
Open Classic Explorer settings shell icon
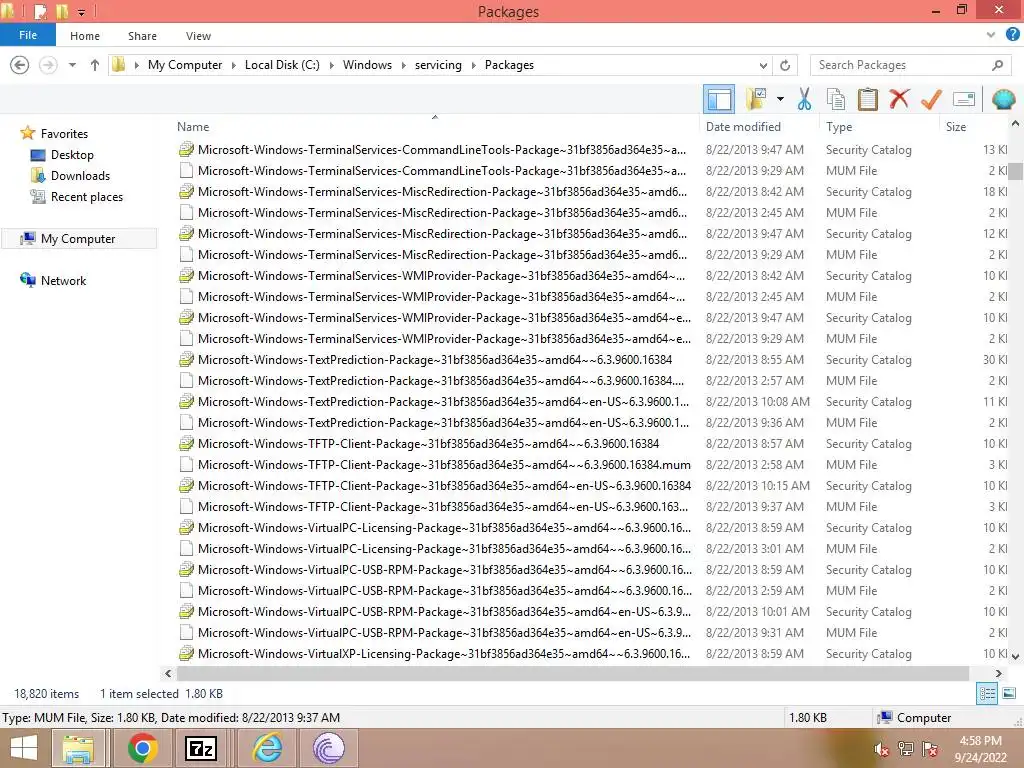(1003, 99)
